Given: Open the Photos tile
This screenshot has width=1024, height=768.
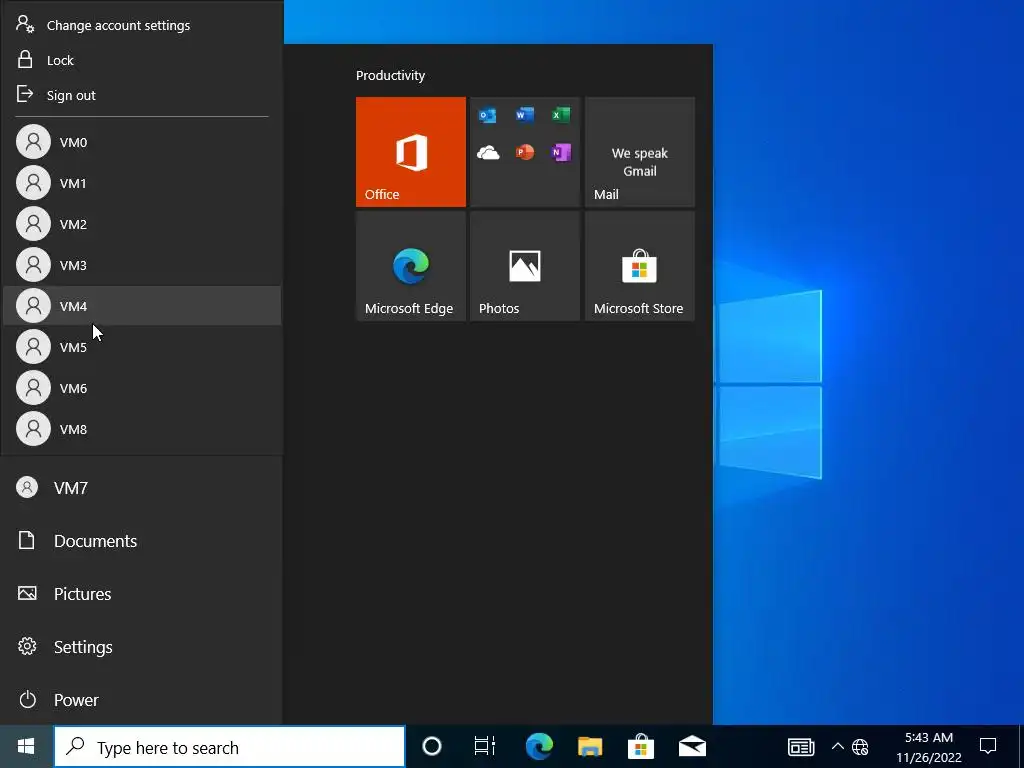Looking at the screenshot, I should pos(525,266).
